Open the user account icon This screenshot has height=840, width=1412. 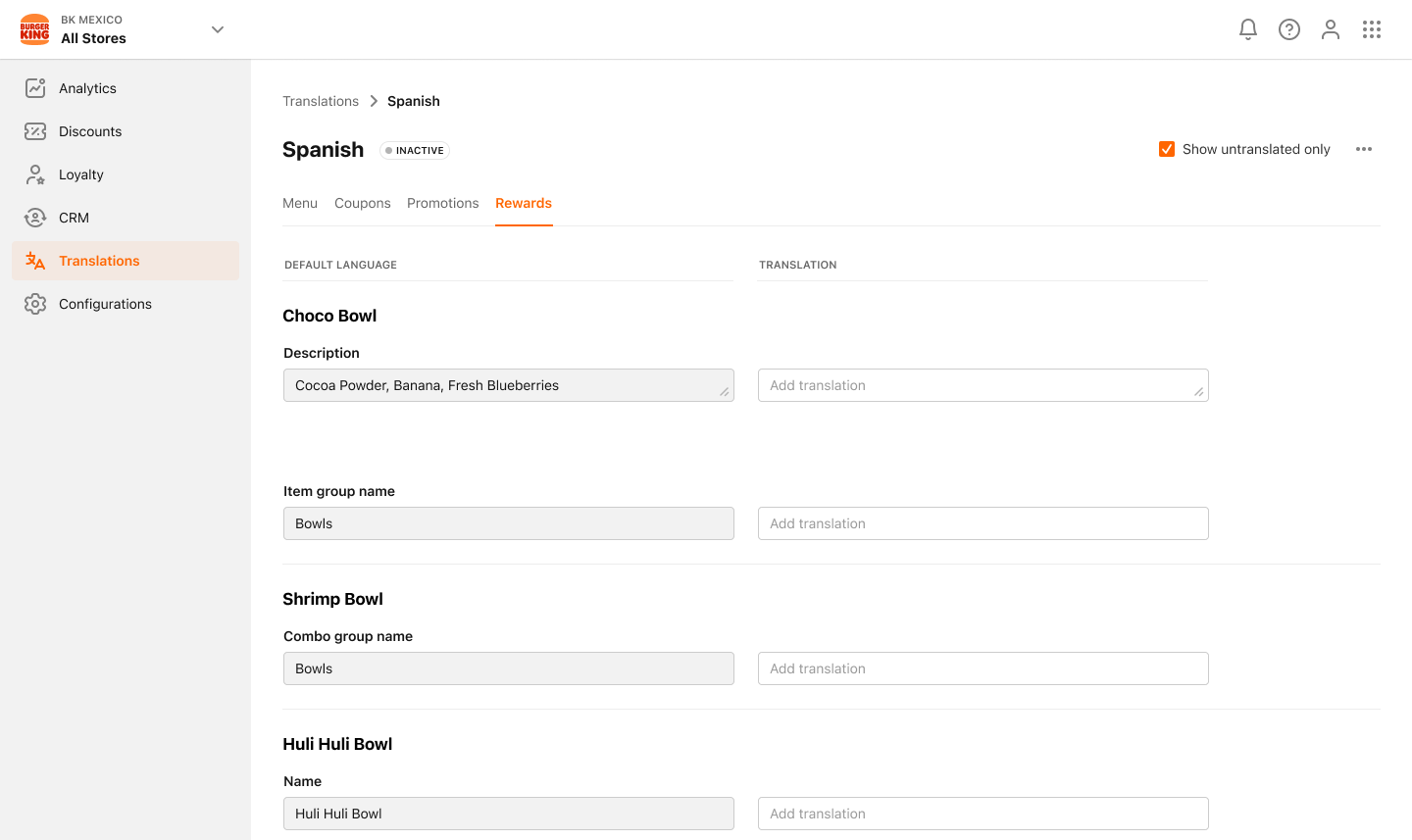1331,29
